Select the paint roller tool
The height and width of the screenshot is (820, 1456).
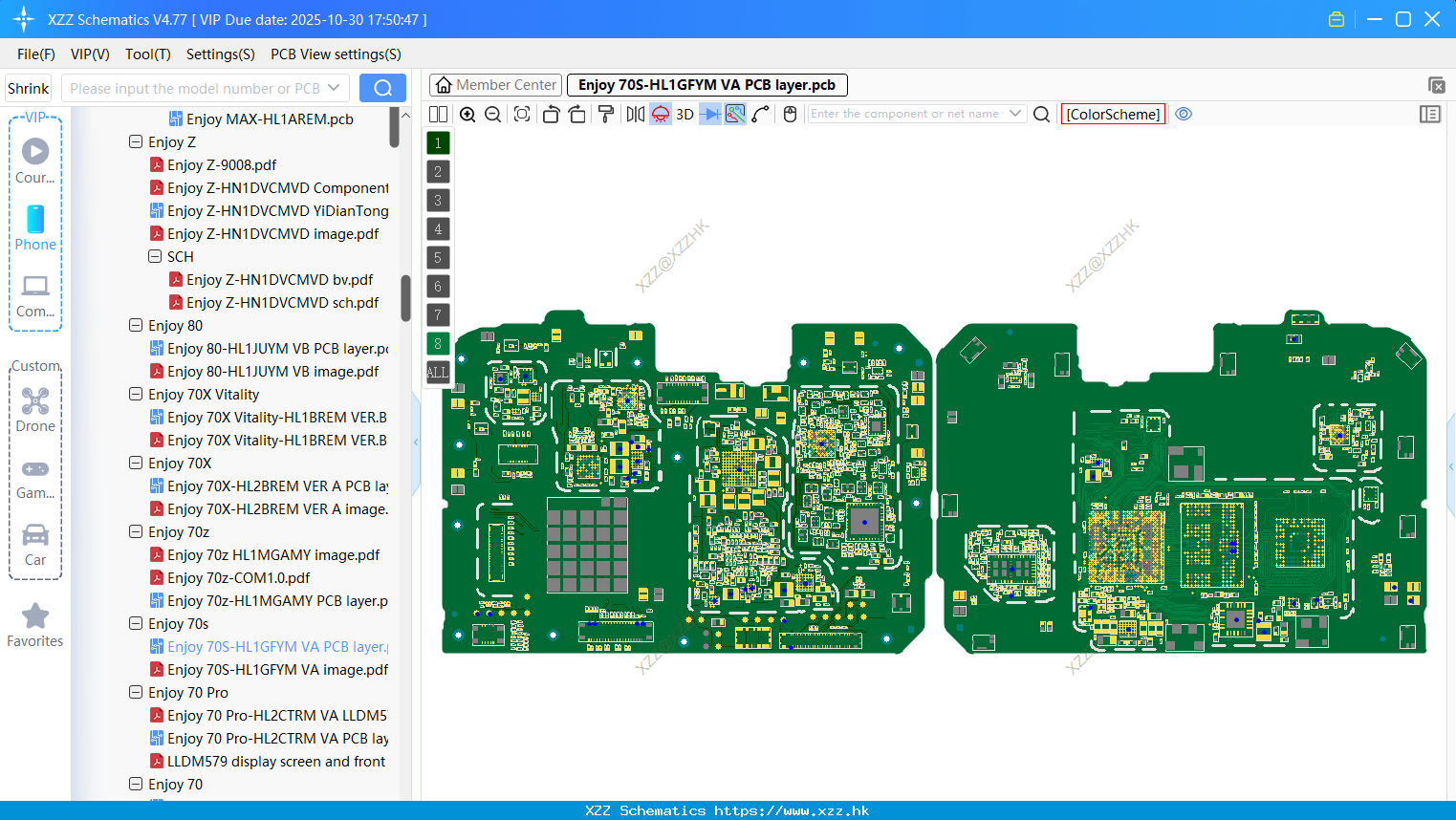pos(606,114)
